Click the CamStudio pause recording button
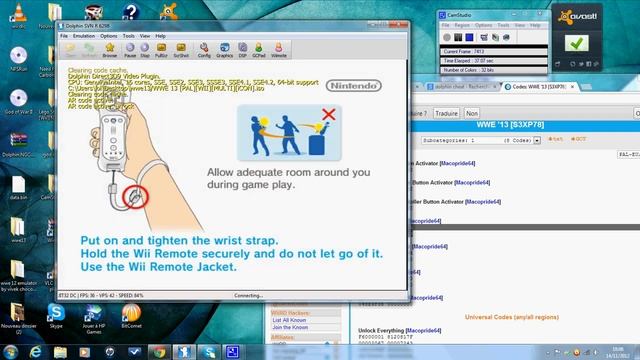The height and width of the screenshot is (360, 640). coord(458,37)
